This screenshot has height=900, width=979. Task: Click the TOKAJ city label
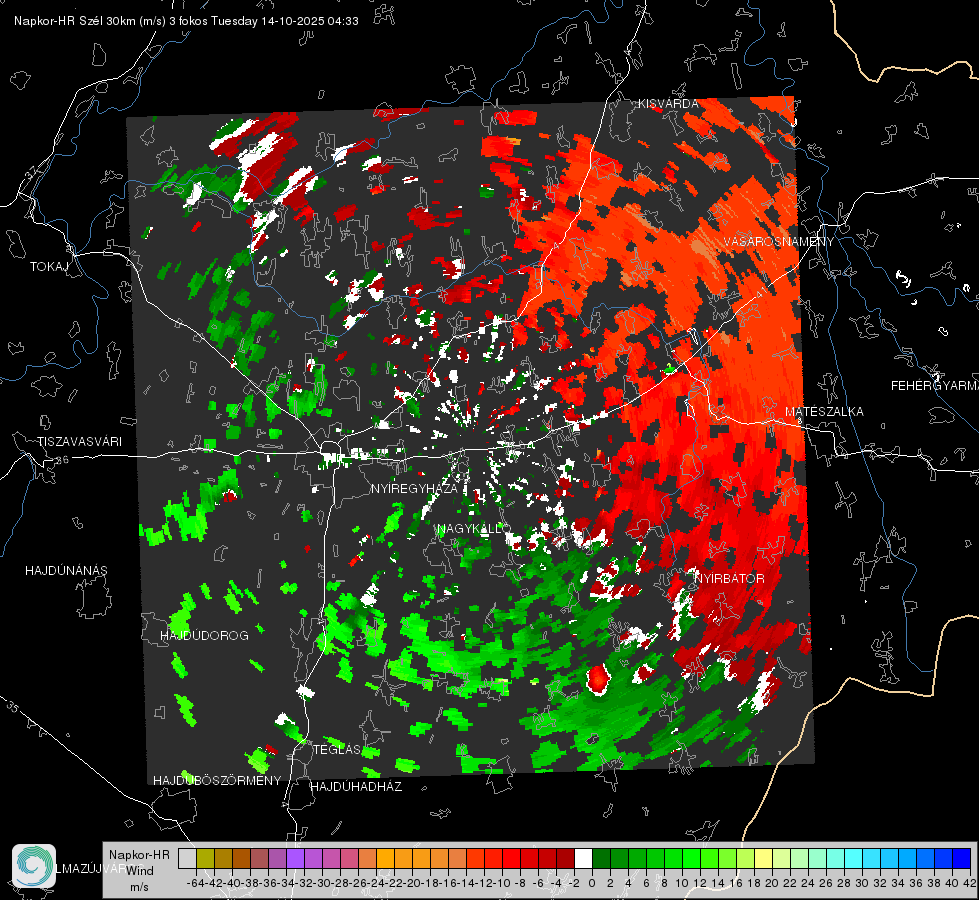tap(49, 267)
